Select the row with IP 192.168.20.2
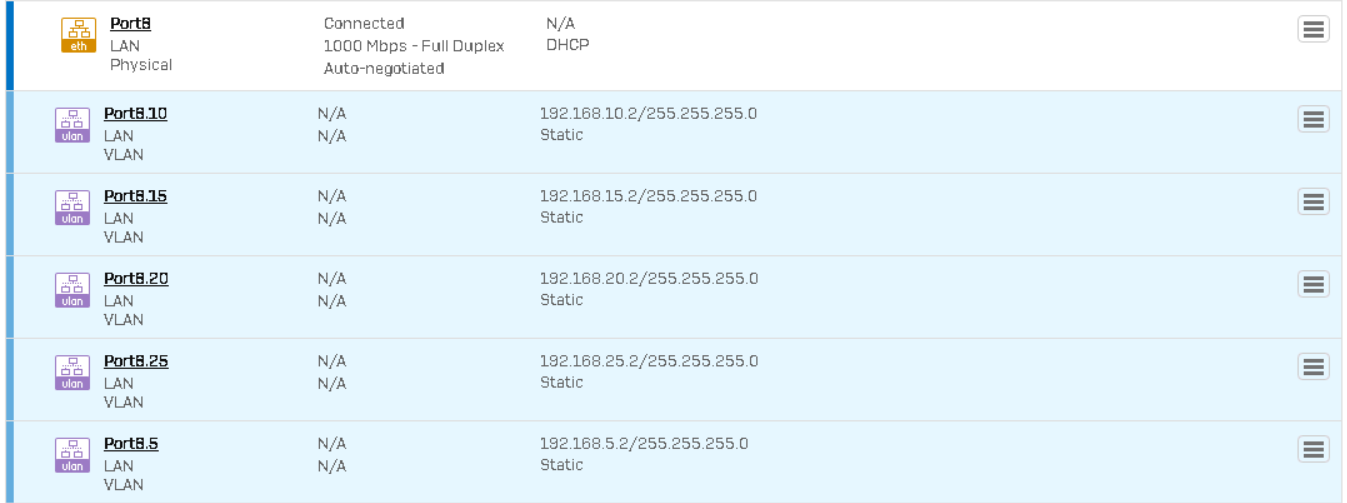 tap(648, 279)
